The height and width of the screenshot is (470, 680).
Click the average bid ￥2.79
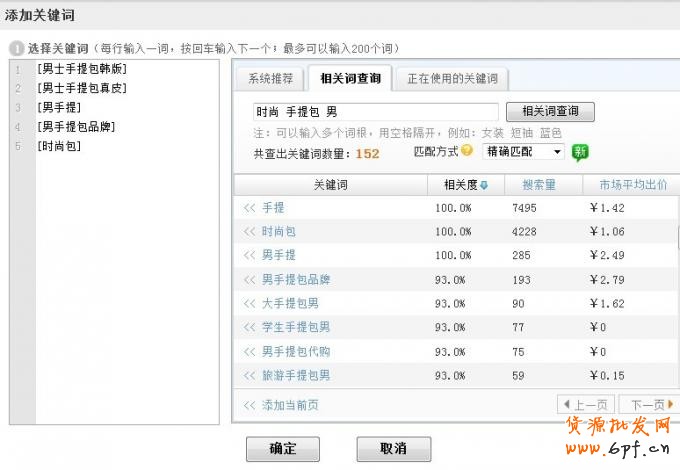pyautogui.click(x=607, y=280)
